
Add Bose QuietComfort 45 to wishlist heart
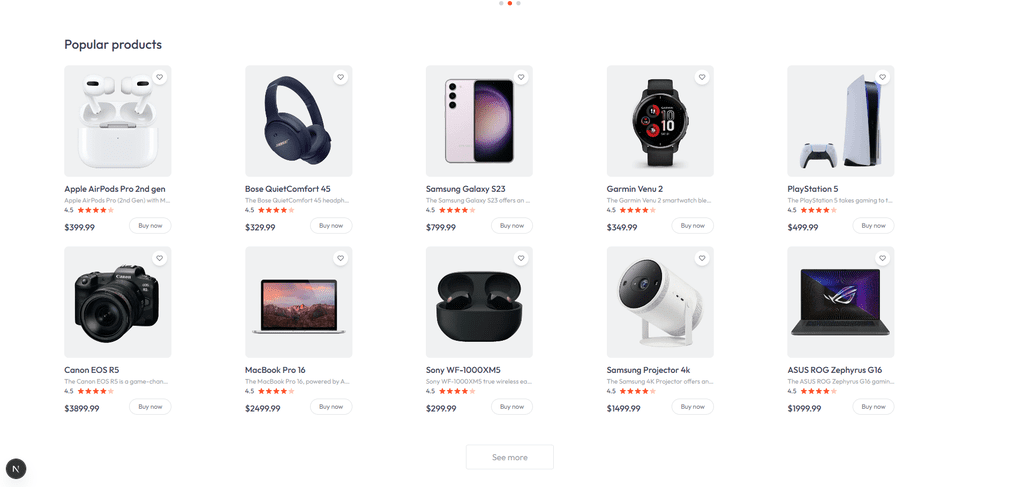tap(340, 77)
